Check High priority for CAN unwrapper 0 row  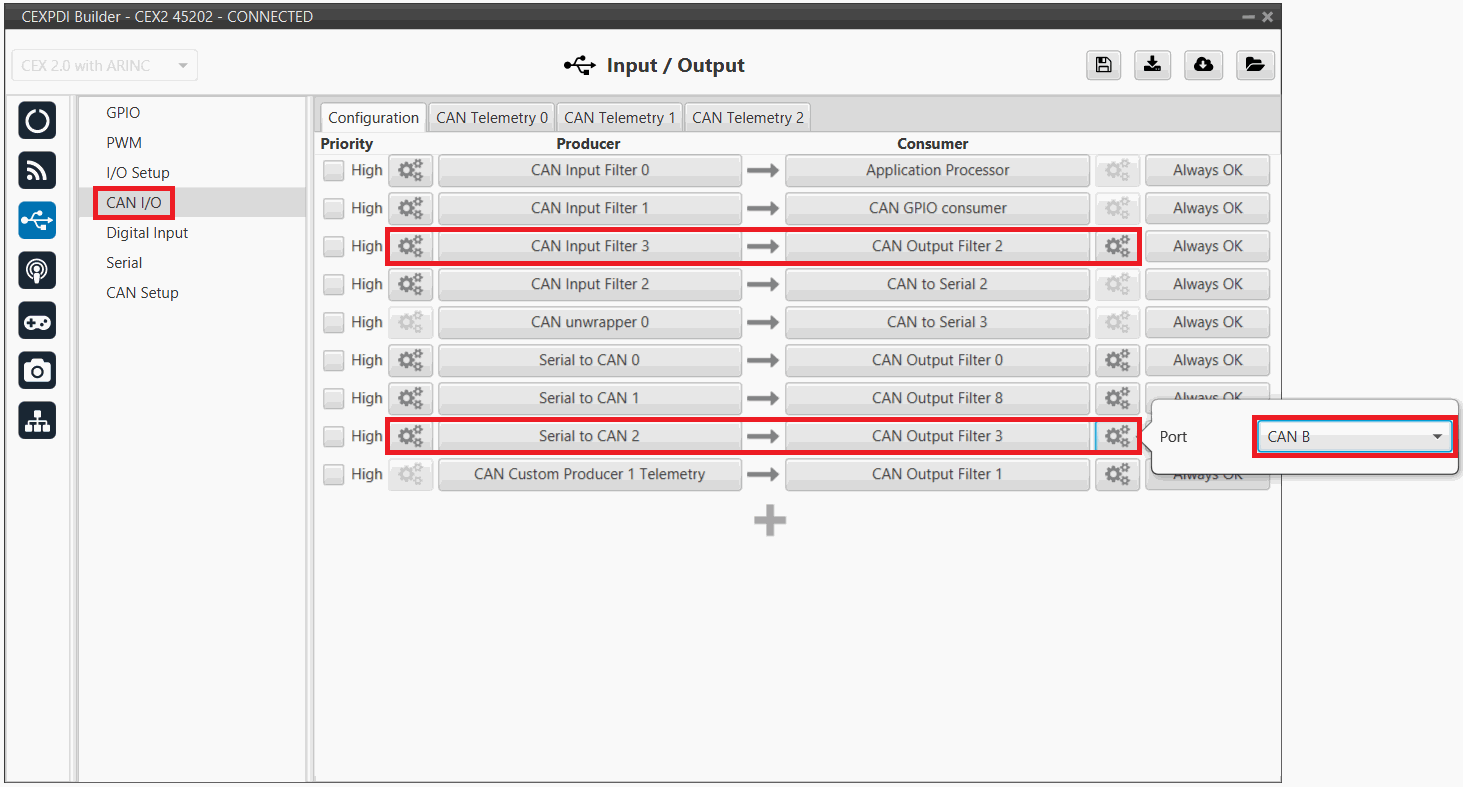pos(333,323)
